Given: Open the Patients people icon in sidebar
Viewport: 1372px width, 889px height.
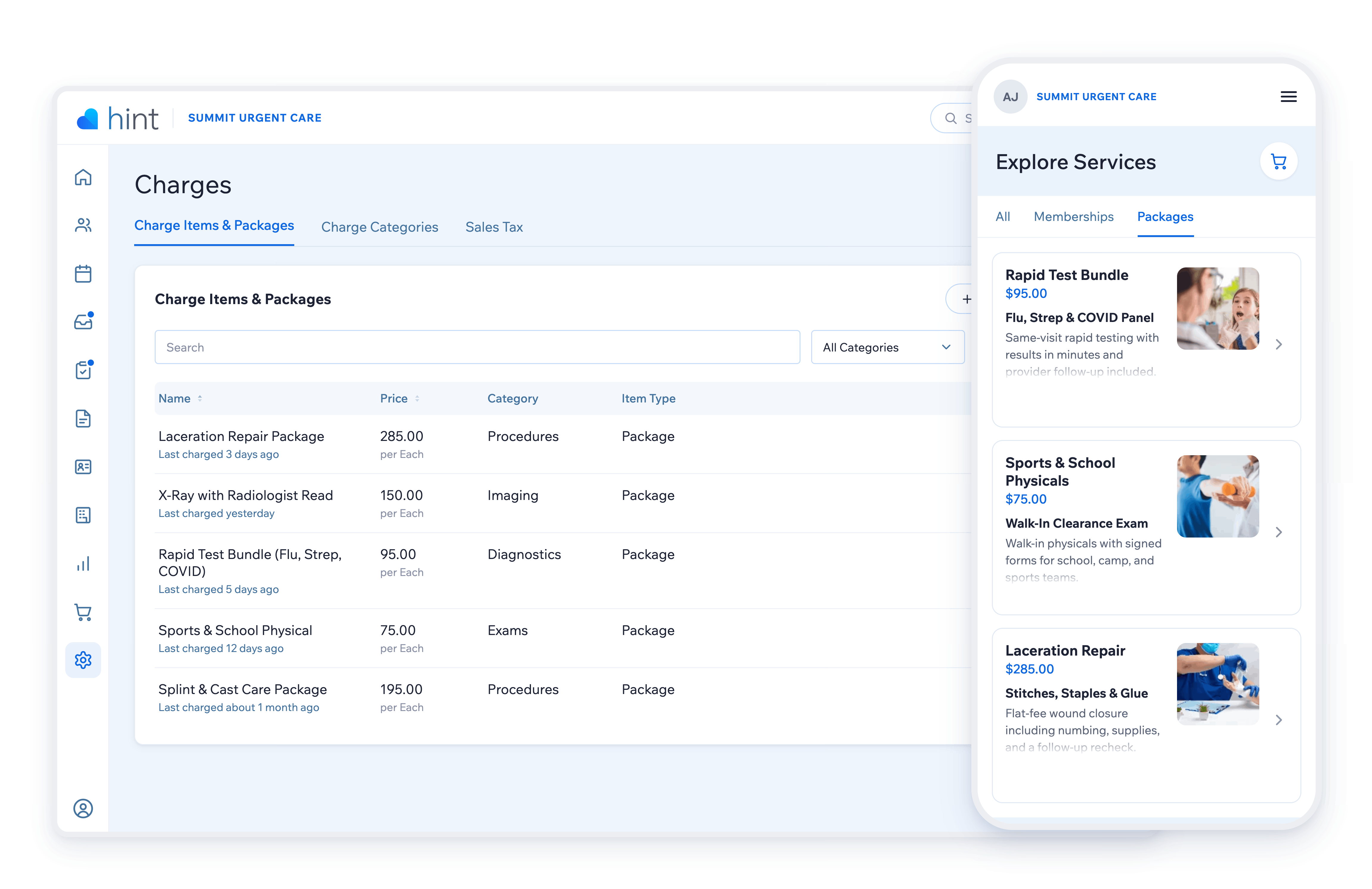Looking at the screenshot, I should (x=83, y=225).
